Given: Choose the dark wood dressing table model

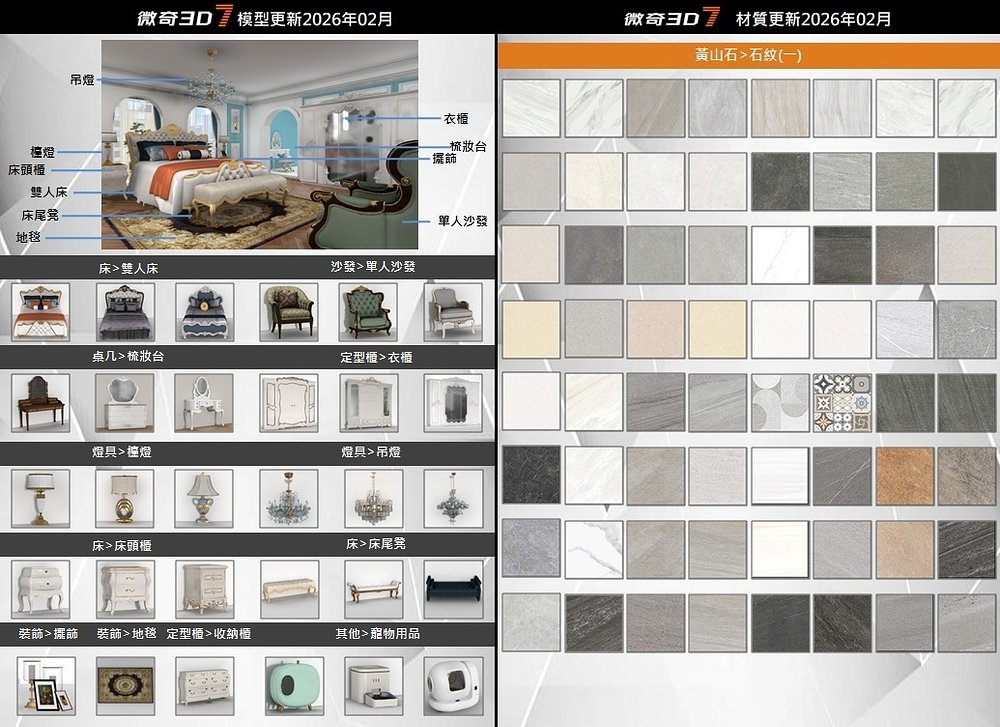Looking at the screenshot, I should (x=41, y=403).
